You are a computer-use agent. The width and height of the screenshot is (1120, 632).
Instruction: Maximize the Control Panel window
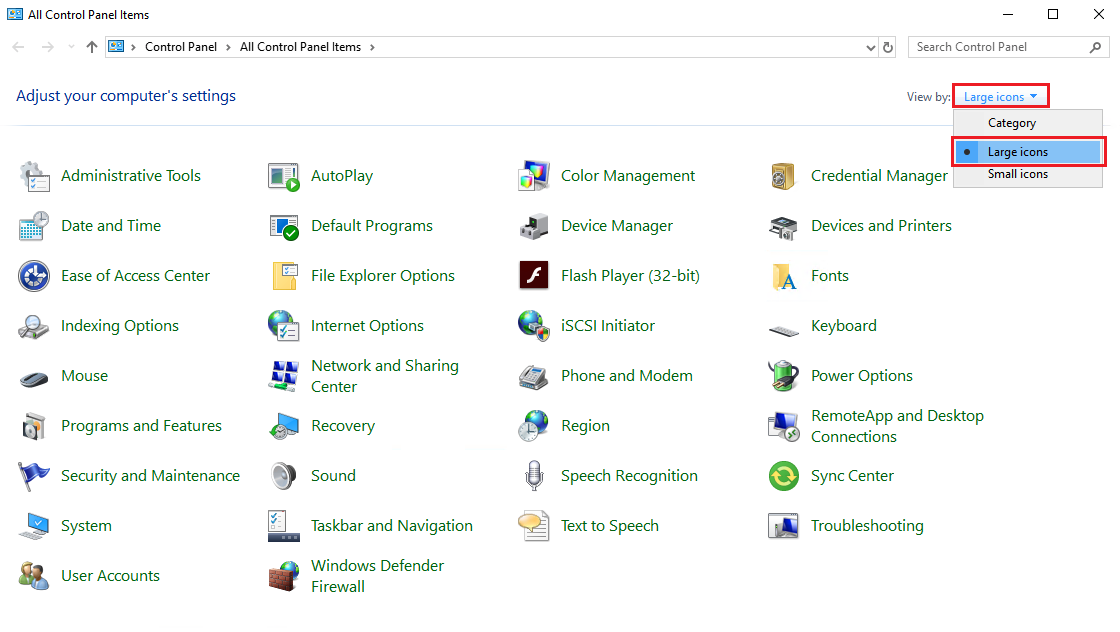(1053, 14)
